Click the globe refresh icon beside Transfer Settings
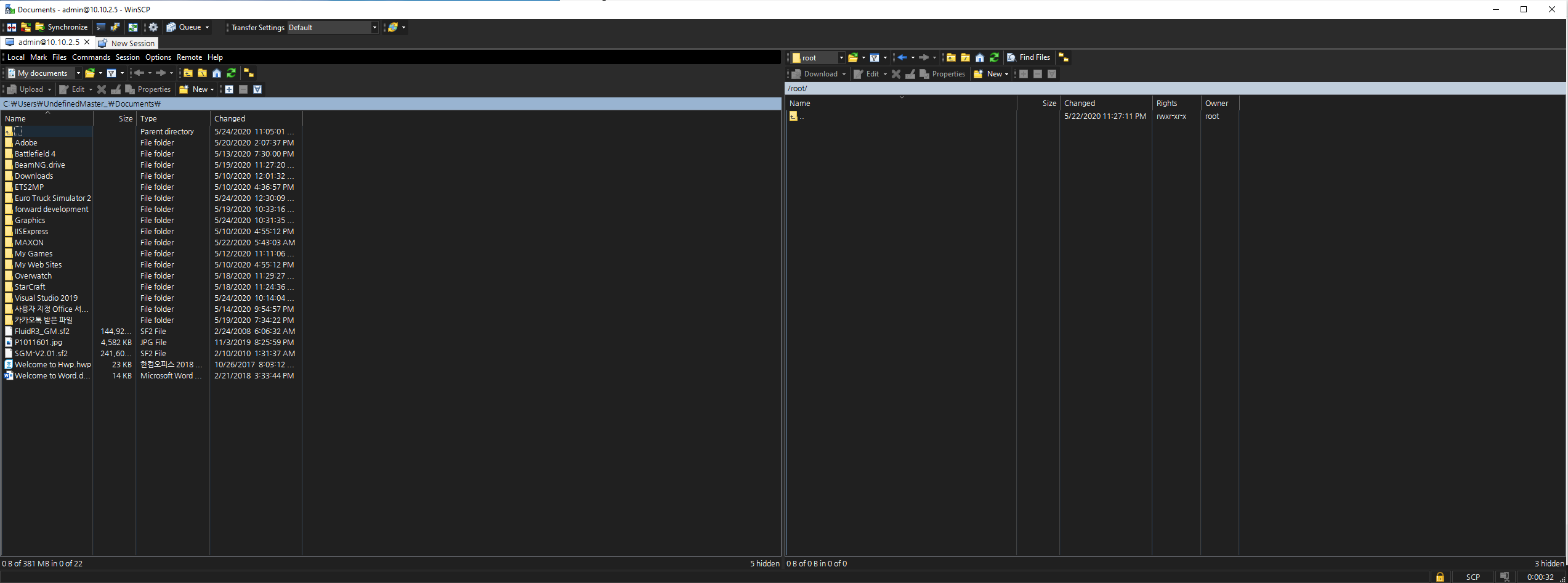The height and width of the screenshot is (583, 1568). [392, 27]
